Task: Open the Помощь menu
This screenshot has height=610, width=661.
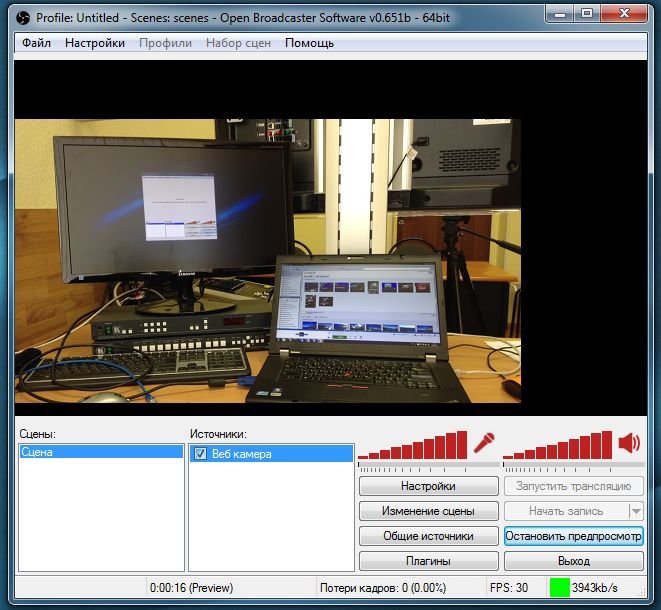Action: coord(309,43)
